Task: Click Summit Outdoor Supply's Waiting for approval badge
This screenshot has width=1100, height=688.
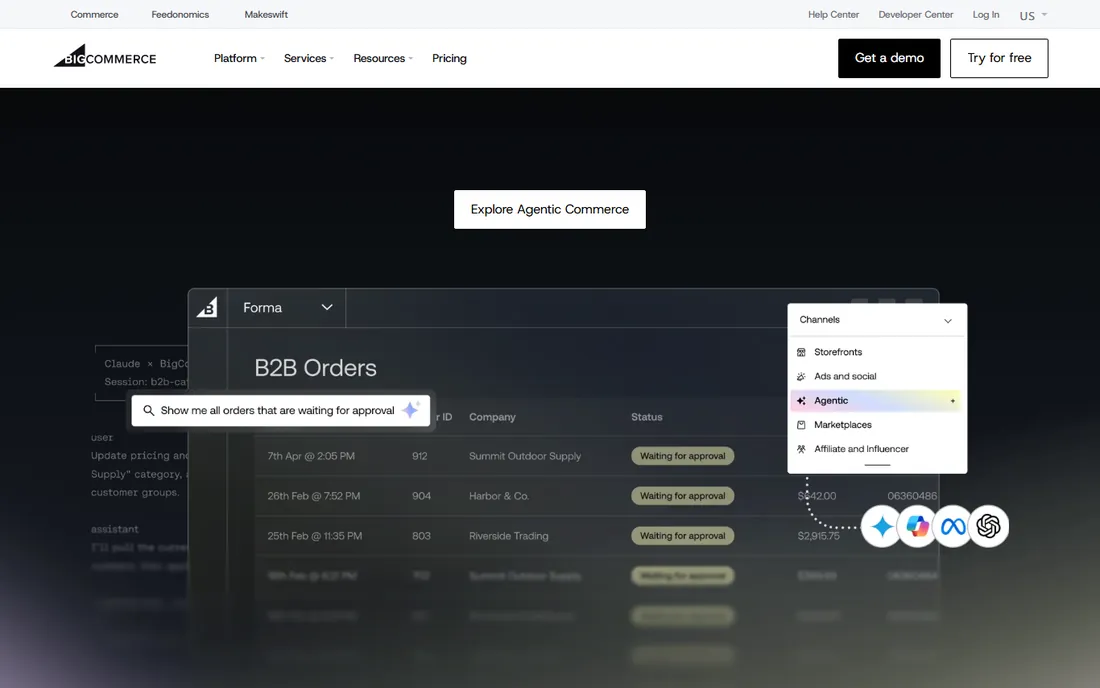Action: pos(683,456)
